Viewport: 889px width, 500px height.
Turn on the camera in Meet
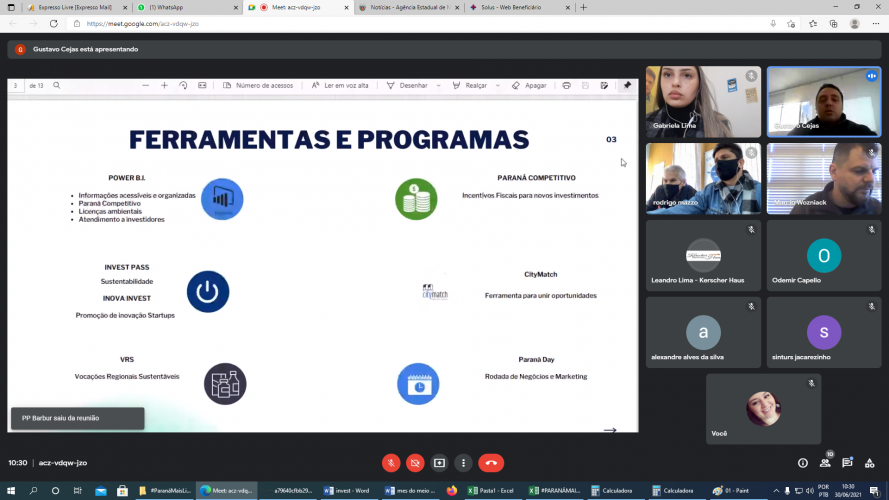tap(415, 463)
